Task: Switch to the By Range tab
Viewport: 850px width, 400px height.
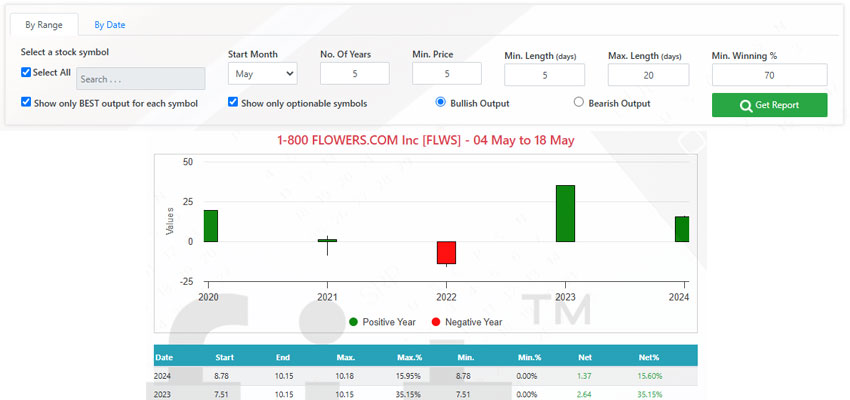Action: (x=44, y=24)
